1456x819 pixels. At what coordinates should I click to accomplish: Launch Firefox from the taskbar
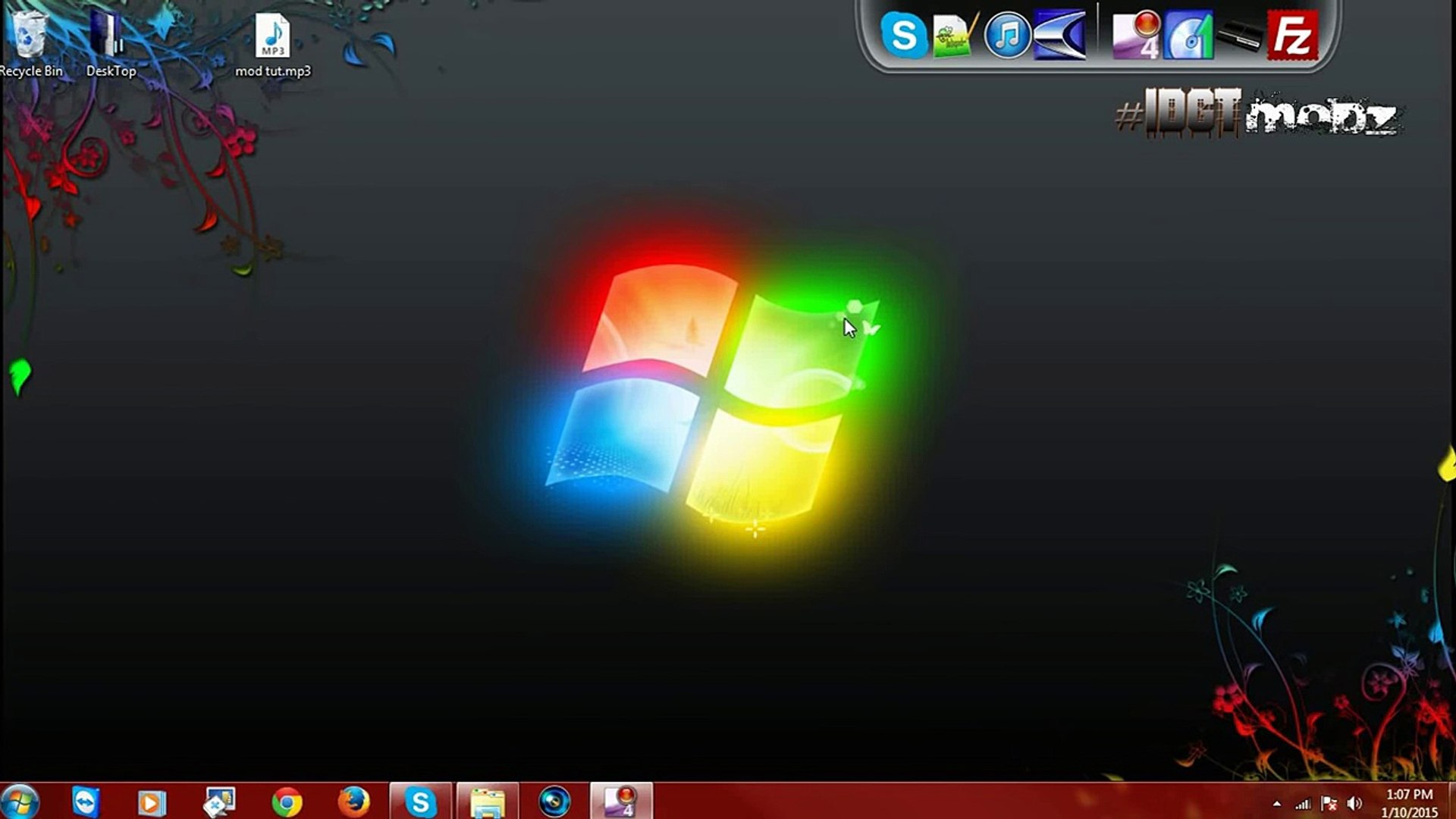pyautogui.click(x=353, y=802)
